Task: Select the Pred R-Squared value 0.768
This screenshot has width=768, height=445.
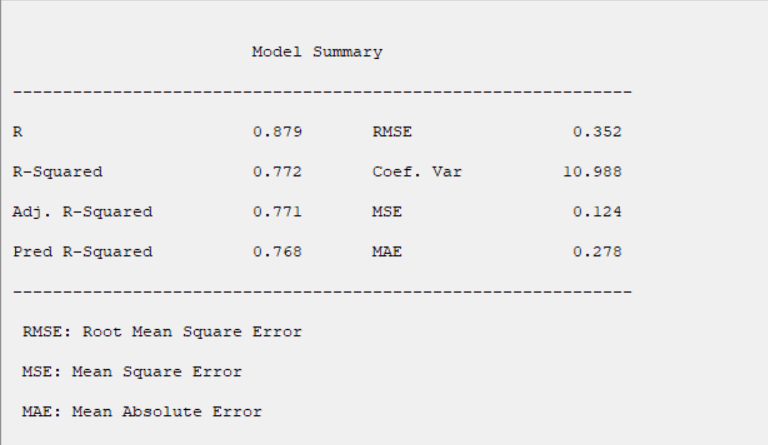Action: [x=278, y=252]
